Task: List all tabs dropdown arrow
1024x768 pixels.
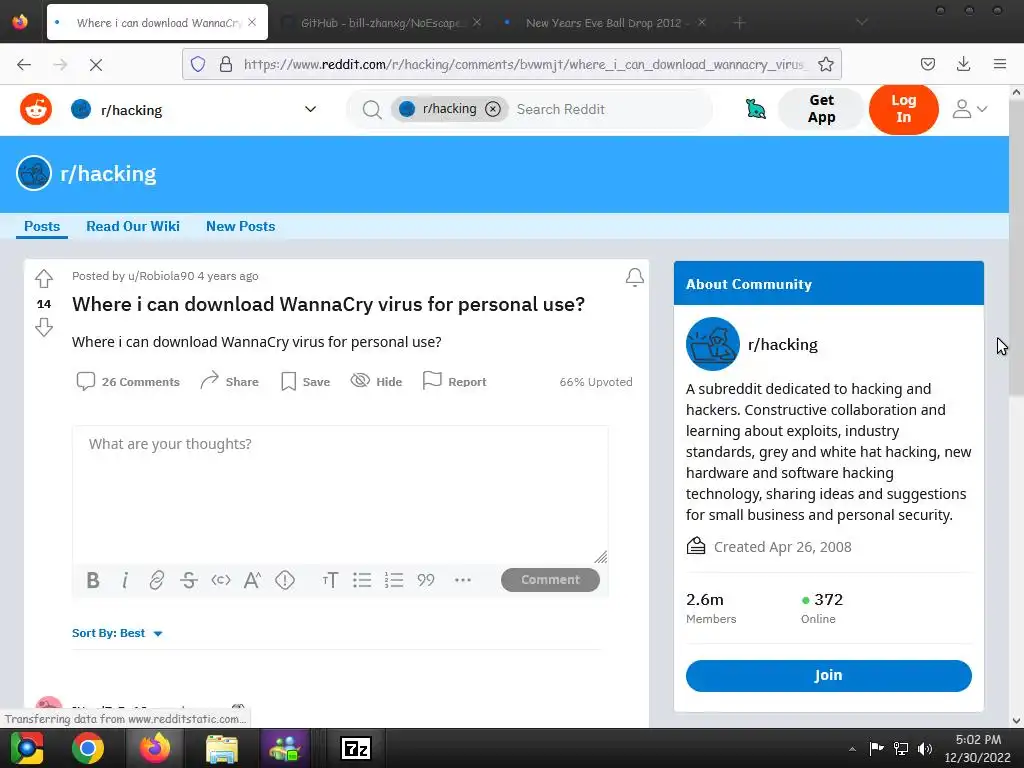Action: coord(861,22)
